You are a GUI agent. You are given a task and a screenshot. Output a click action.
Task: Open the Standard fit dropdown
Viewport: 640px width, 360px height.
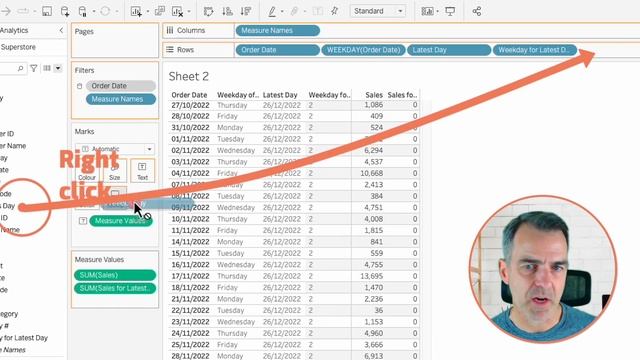[x=378, y=11]
